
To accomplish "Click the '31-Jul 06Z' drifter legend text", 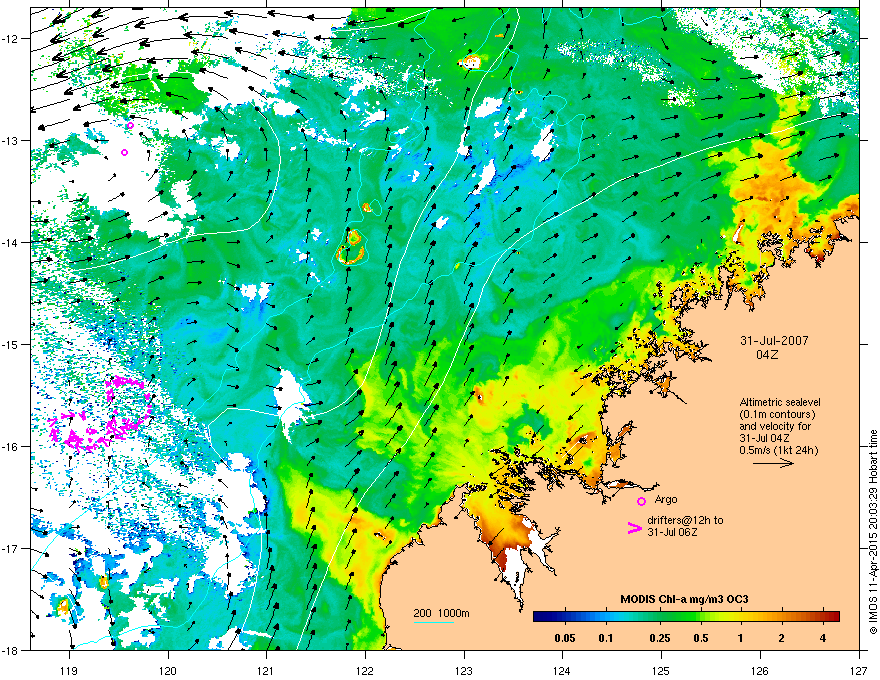I will [x=672, y=532].
